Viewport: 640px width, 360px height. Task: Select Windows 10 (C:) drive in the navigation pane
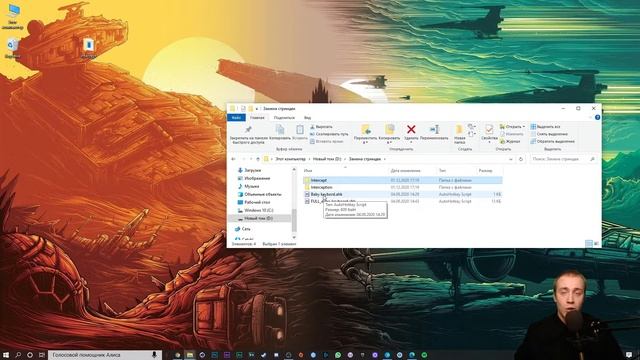[255, 210]
